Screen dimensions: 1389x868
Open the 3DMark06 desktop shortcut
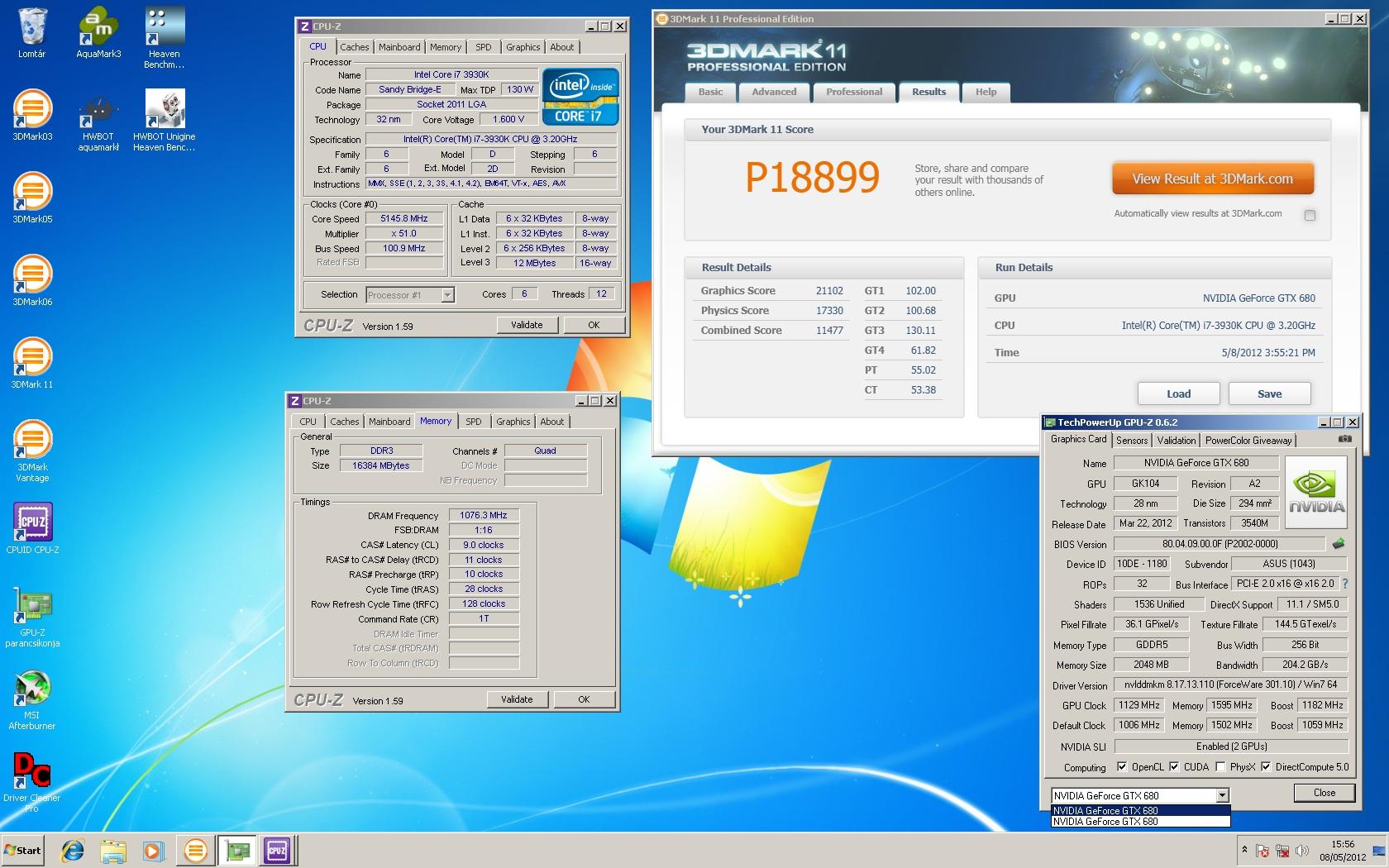click(32, 280)
